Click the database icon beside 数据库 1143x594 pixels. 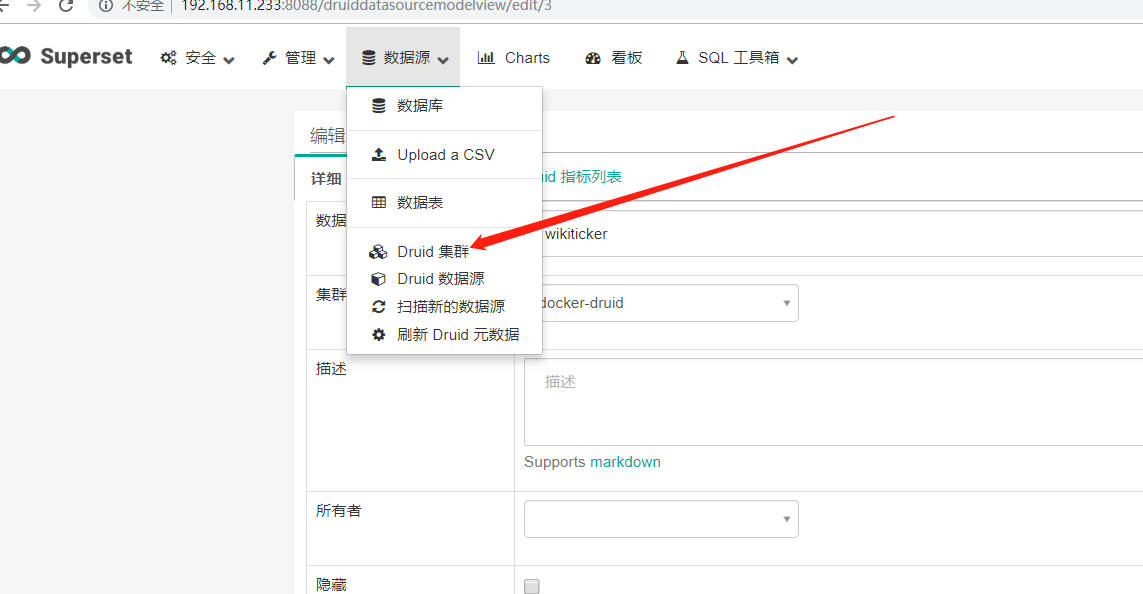pos(378,106)
